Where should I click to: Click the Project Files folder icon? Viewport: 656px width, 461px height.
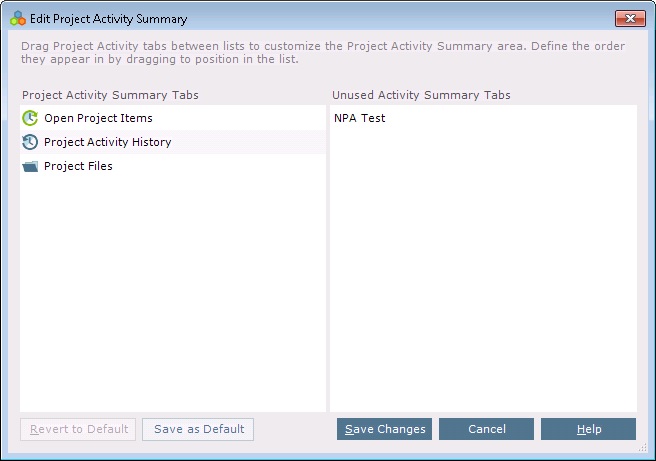point(30,166)
